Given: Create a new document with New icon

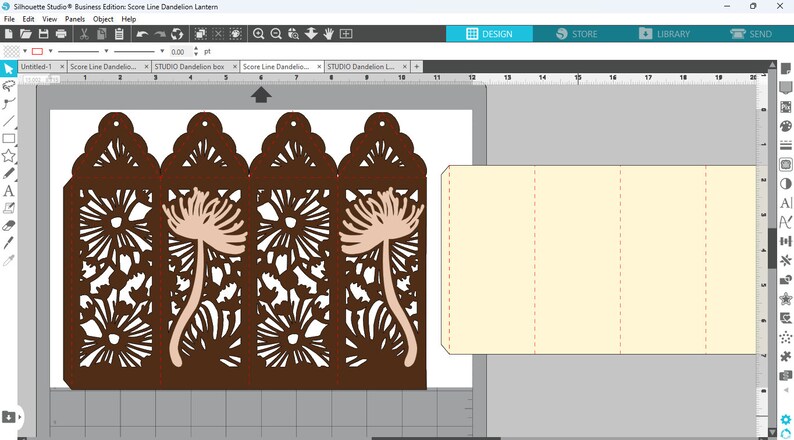Looking at the screenshot, I should pos(9,34).
